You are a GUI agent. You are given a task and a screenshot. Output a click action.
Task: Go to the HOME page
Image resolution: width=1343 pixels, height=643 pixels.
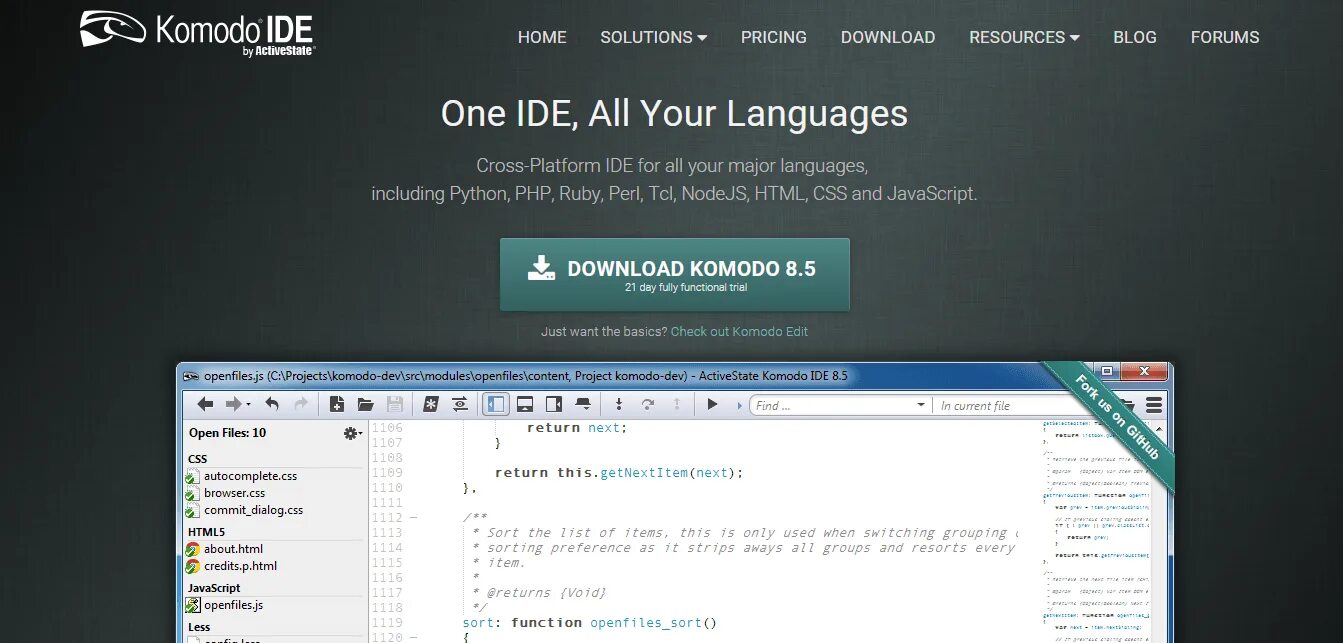[x=542, y=37]
